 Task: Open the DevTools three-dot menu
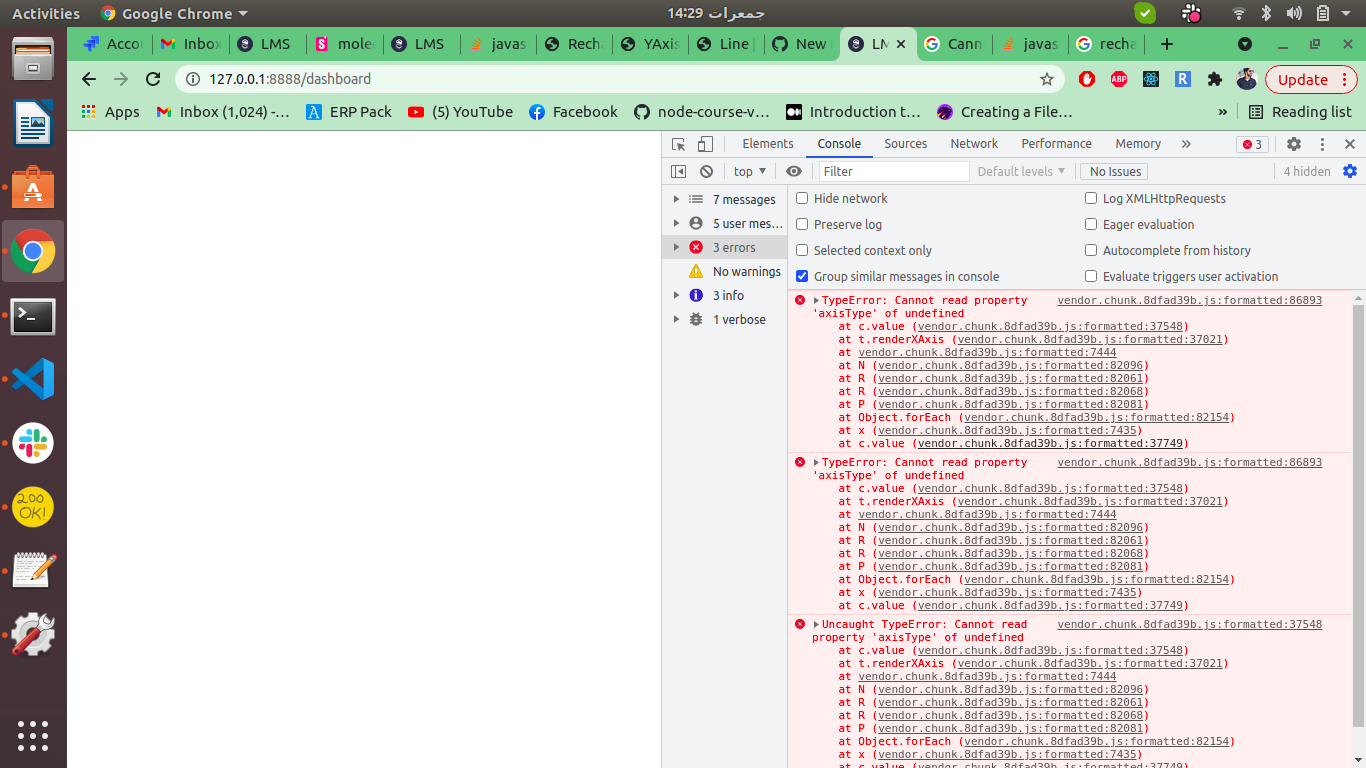[x=1322, y=144]
